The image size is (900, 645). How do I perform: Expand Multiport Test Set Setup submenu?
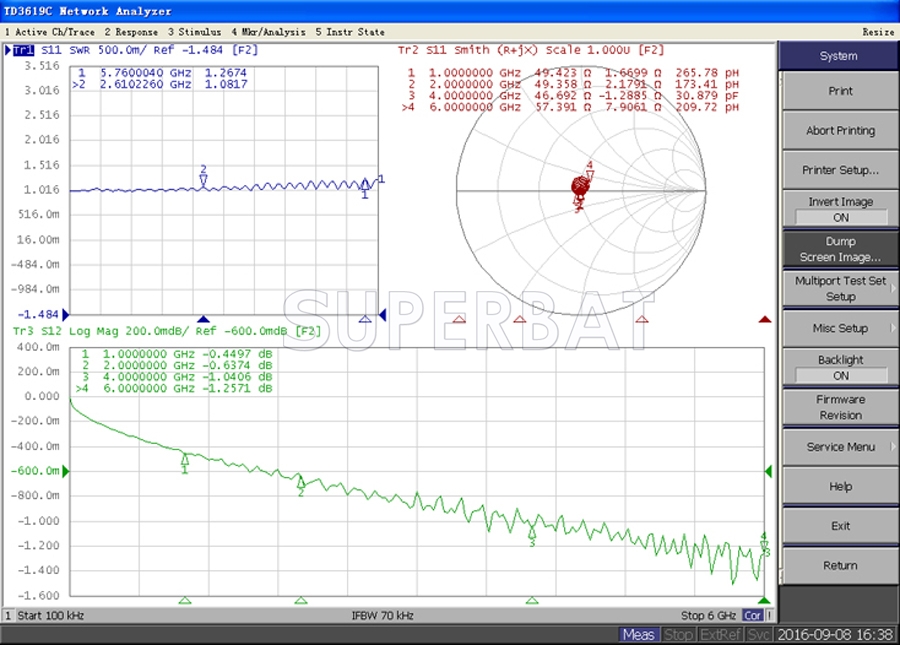(840, 289)
